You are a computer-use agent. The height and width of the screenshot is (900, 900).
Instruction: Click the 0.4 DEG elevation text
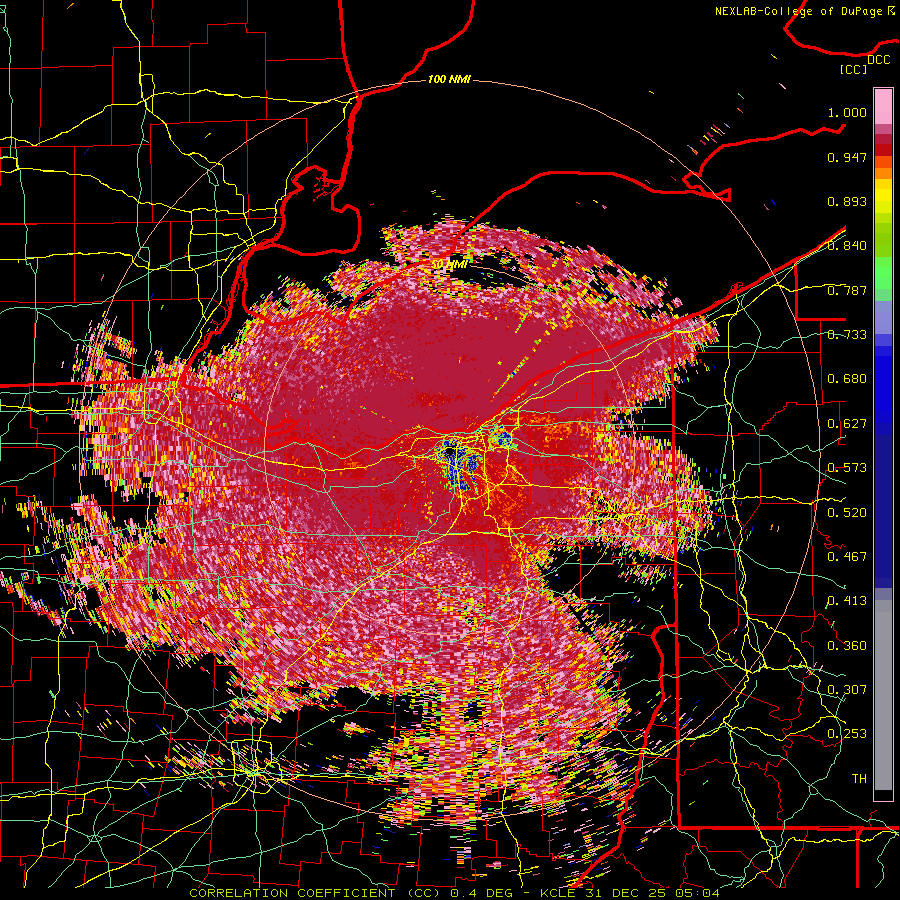[x=482, y=893]
